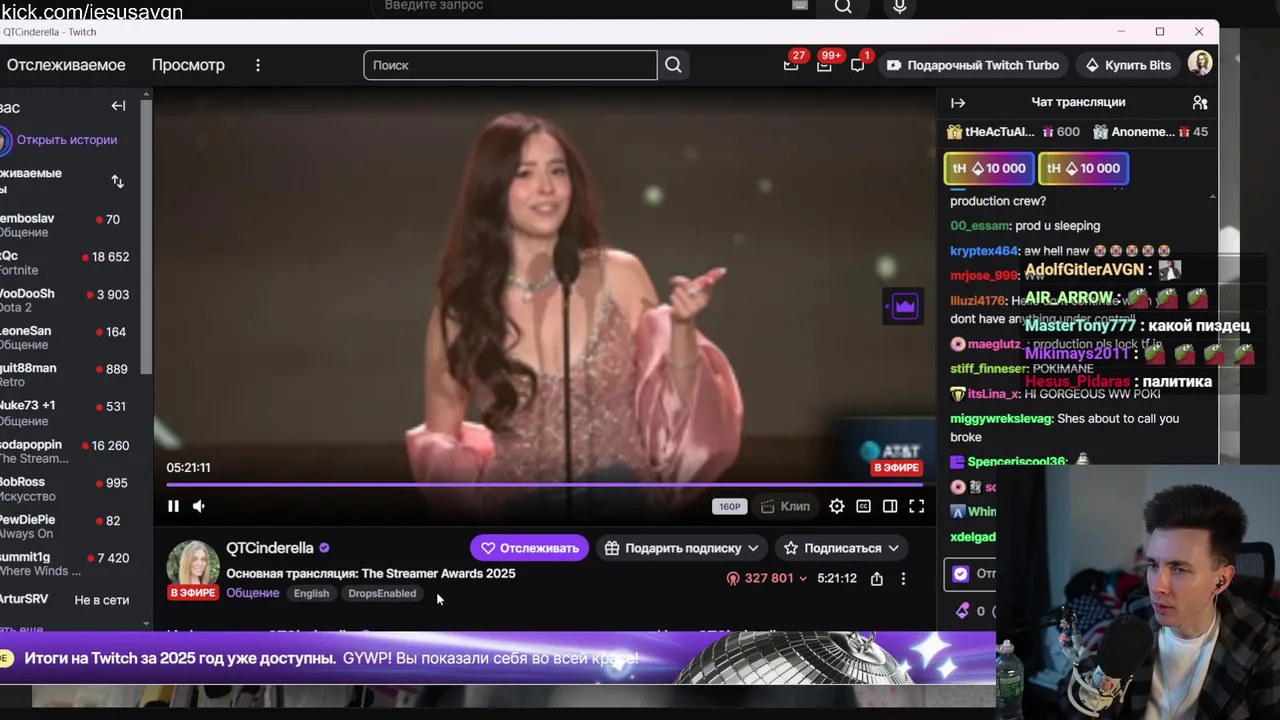Open the PewDiePie channel in the sidebar

point(70,527)
